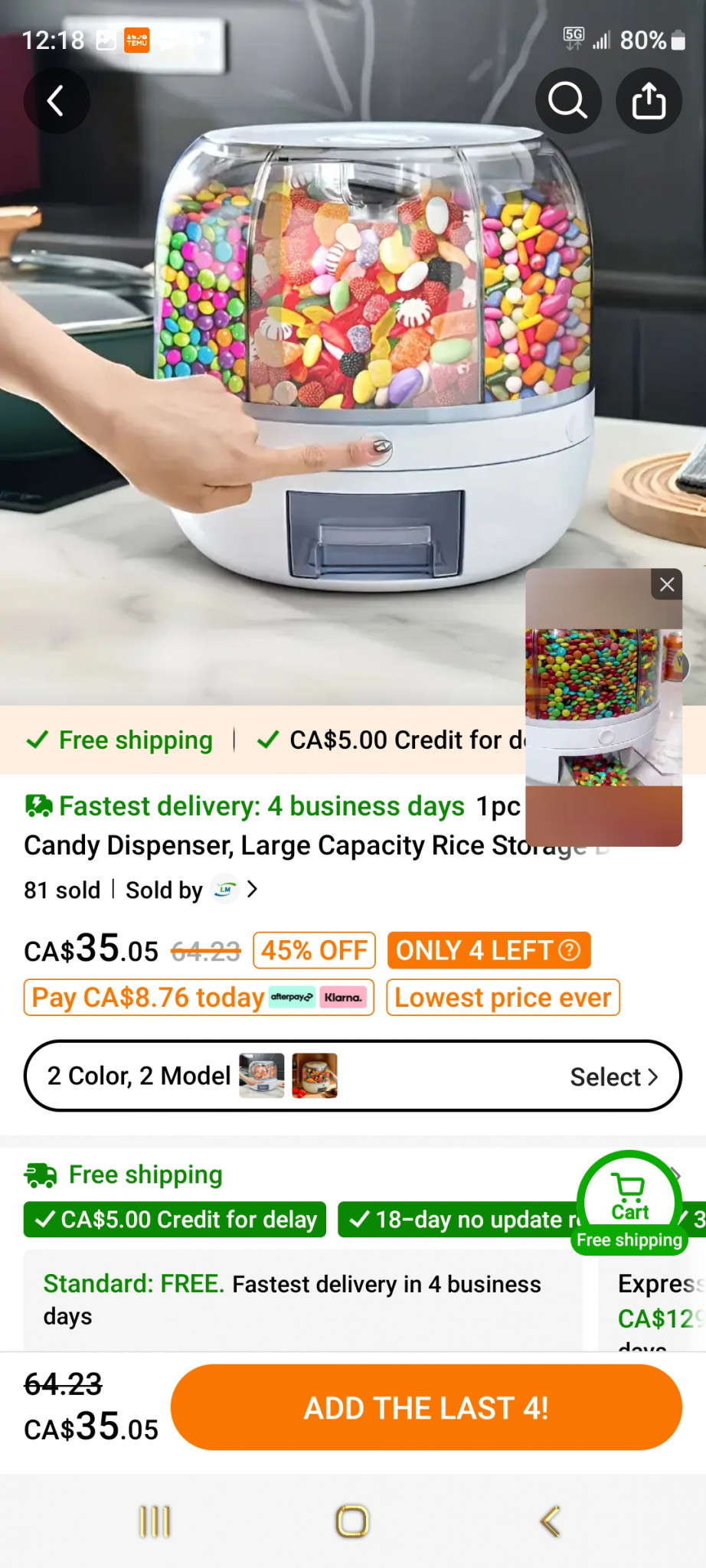Tap Android back navigation icon
Screen dimensions: 706x1568
click(551, 1521)
